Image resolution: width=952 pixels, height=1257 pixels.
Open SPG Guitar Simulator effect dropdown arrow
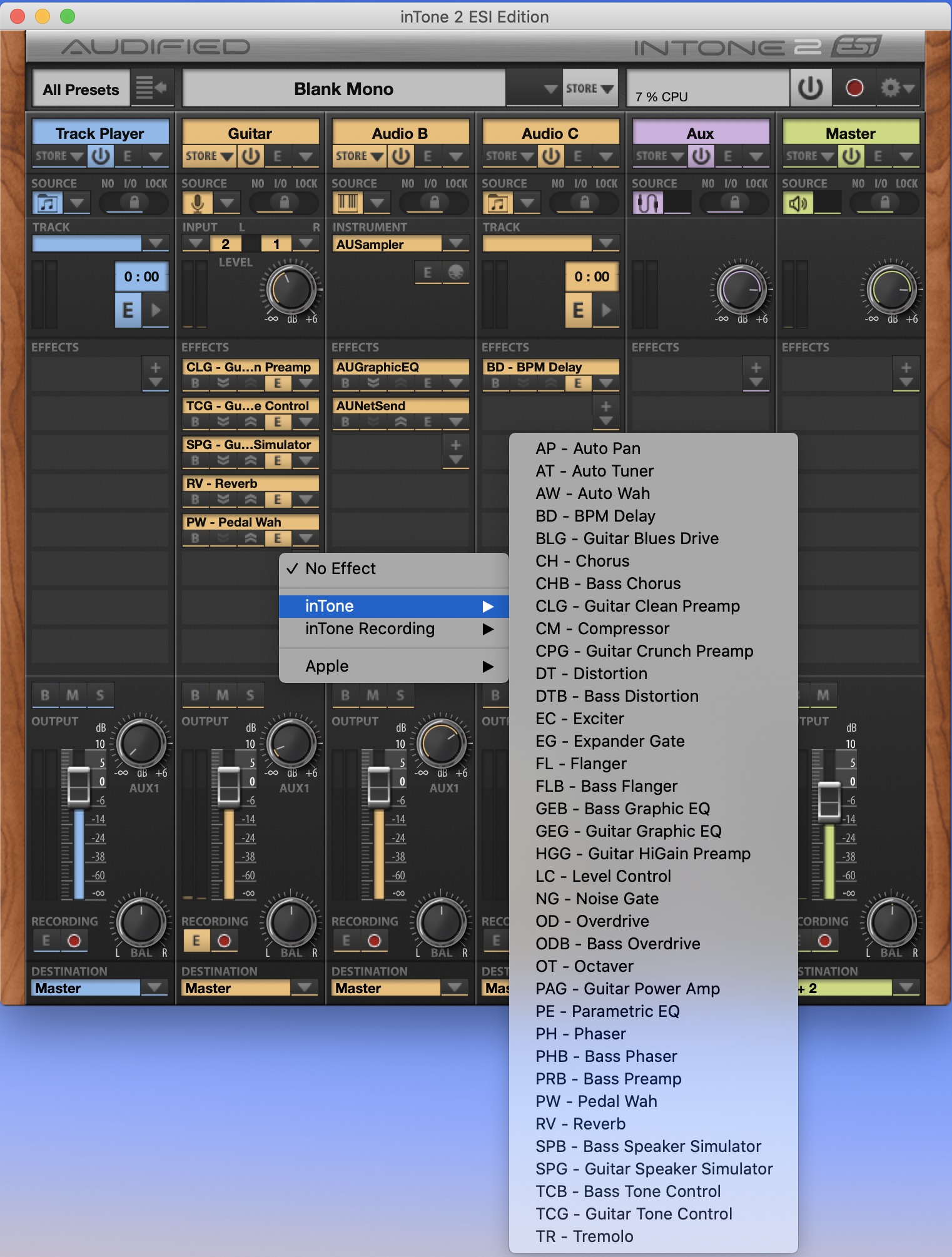pos(305,461)
